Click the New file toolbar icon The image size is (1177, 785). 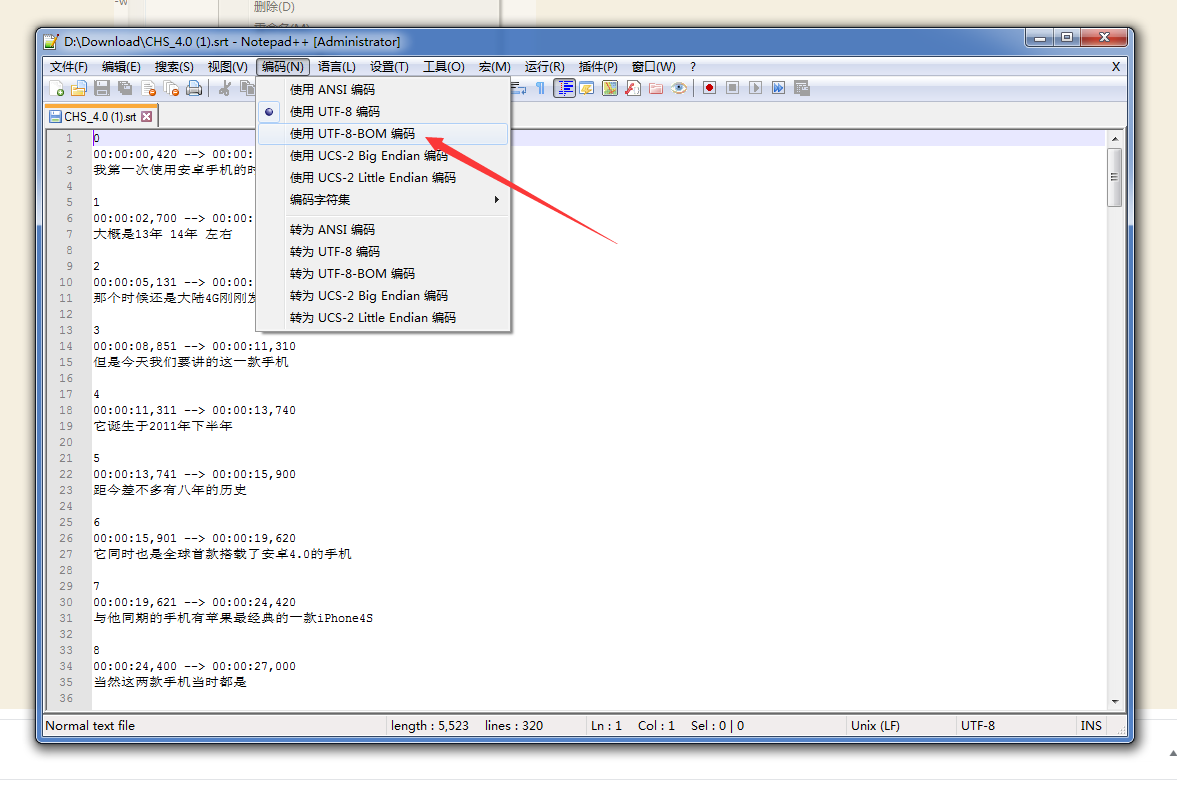click(x=57, y=89)
